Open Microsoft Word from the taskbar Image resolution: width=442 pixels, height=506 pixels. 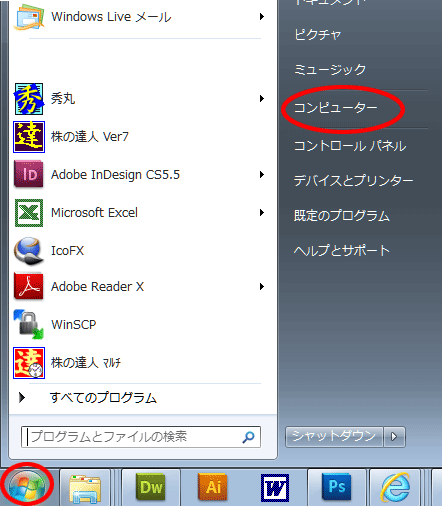pyautogui.click(x=275, y=488)
